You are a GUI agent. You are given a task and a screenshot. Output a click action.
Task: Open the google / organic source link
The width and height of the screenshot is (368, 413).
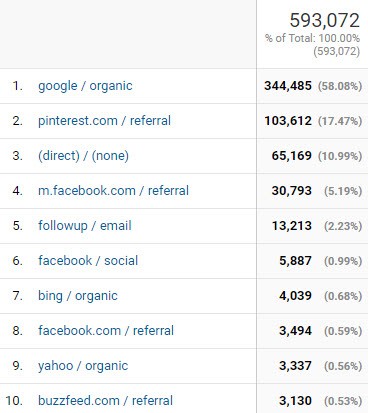pyautogui.click(x=85, y=86)
